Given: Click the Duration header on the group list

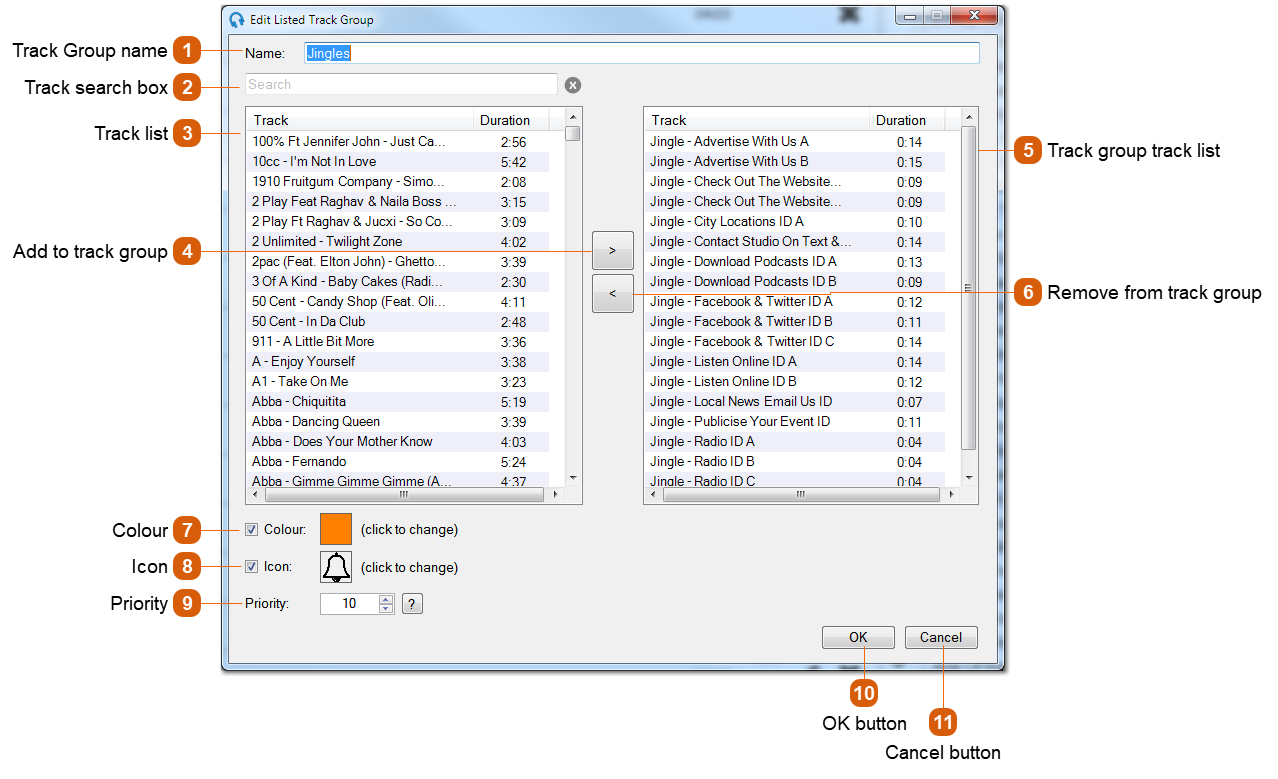Looking at the screenshot, I should [902, 120].
